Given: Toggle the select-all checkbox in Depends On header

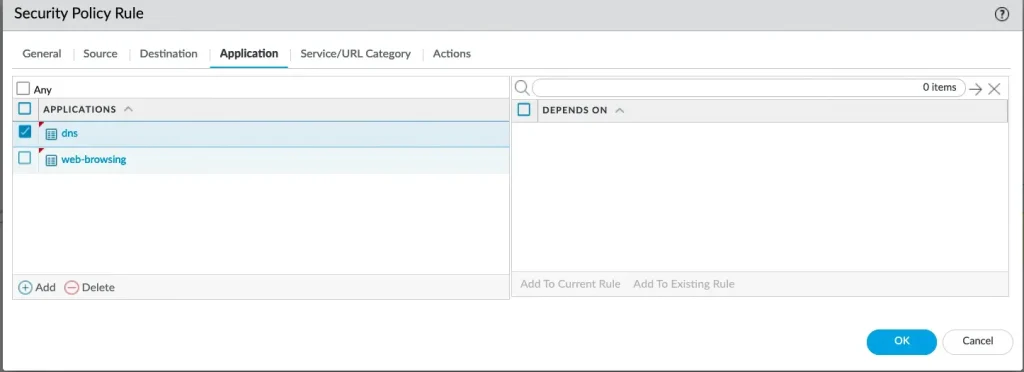Looking at the screenshot, I should (524, 110).
